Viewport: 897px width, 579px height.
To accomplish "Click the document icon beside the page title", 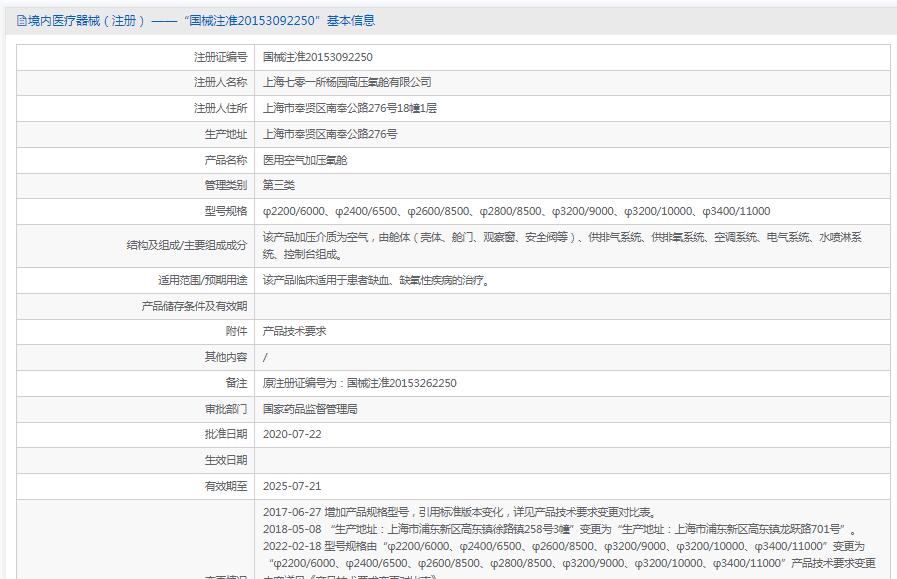I will (x=21, y=20).
